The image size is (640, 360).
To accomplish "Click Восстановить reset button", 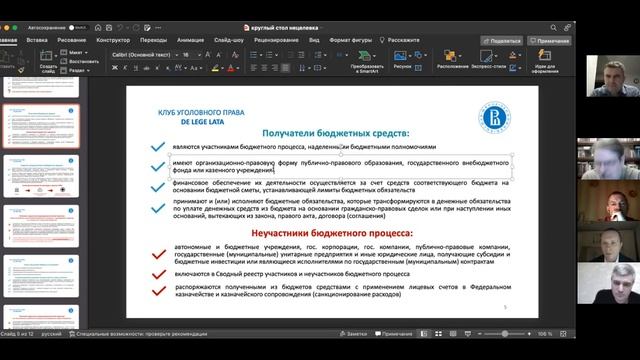I will (x=80, y=61).
